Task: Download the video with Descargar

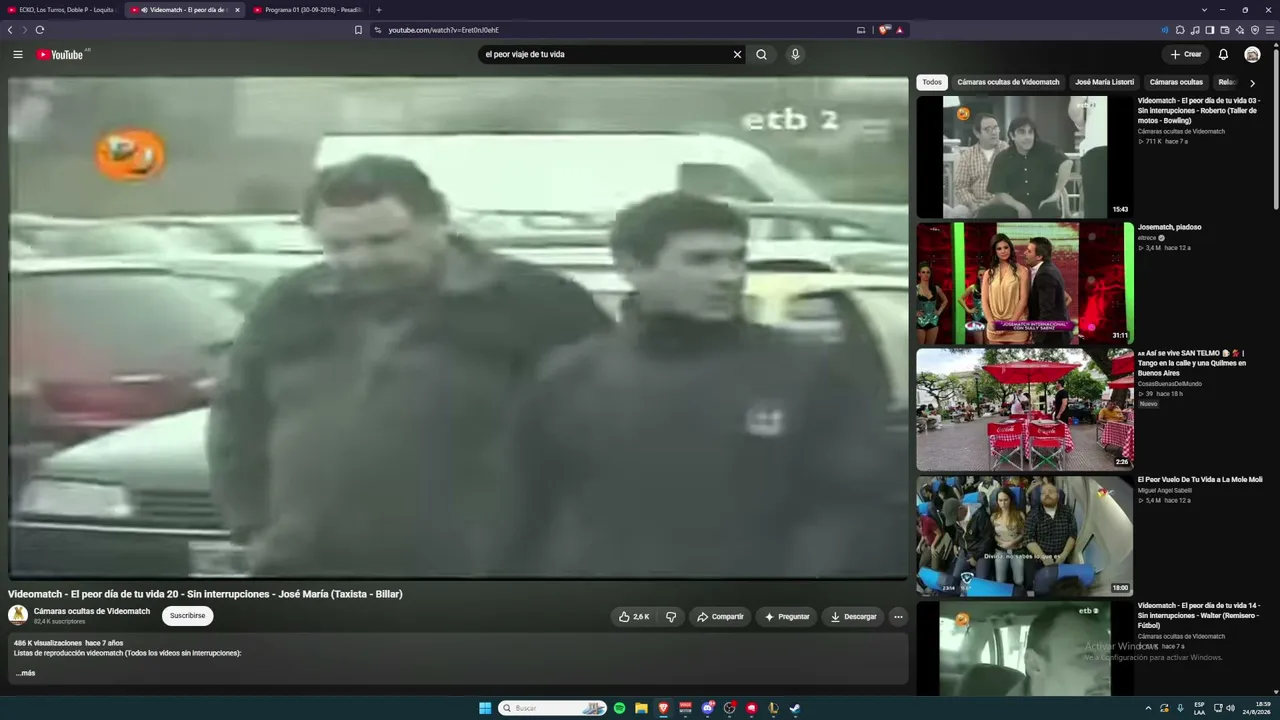Action: pyautogui.click(x=853, y=617)
